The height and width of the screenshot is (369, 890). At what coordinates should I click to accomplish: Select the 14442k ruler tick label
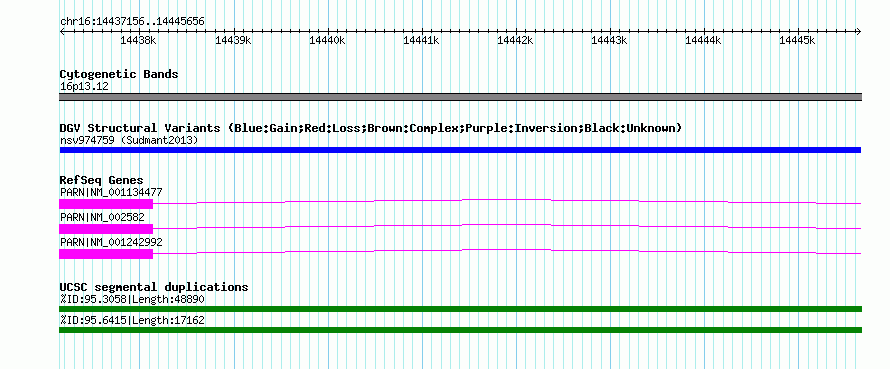[x=515, y=41]
